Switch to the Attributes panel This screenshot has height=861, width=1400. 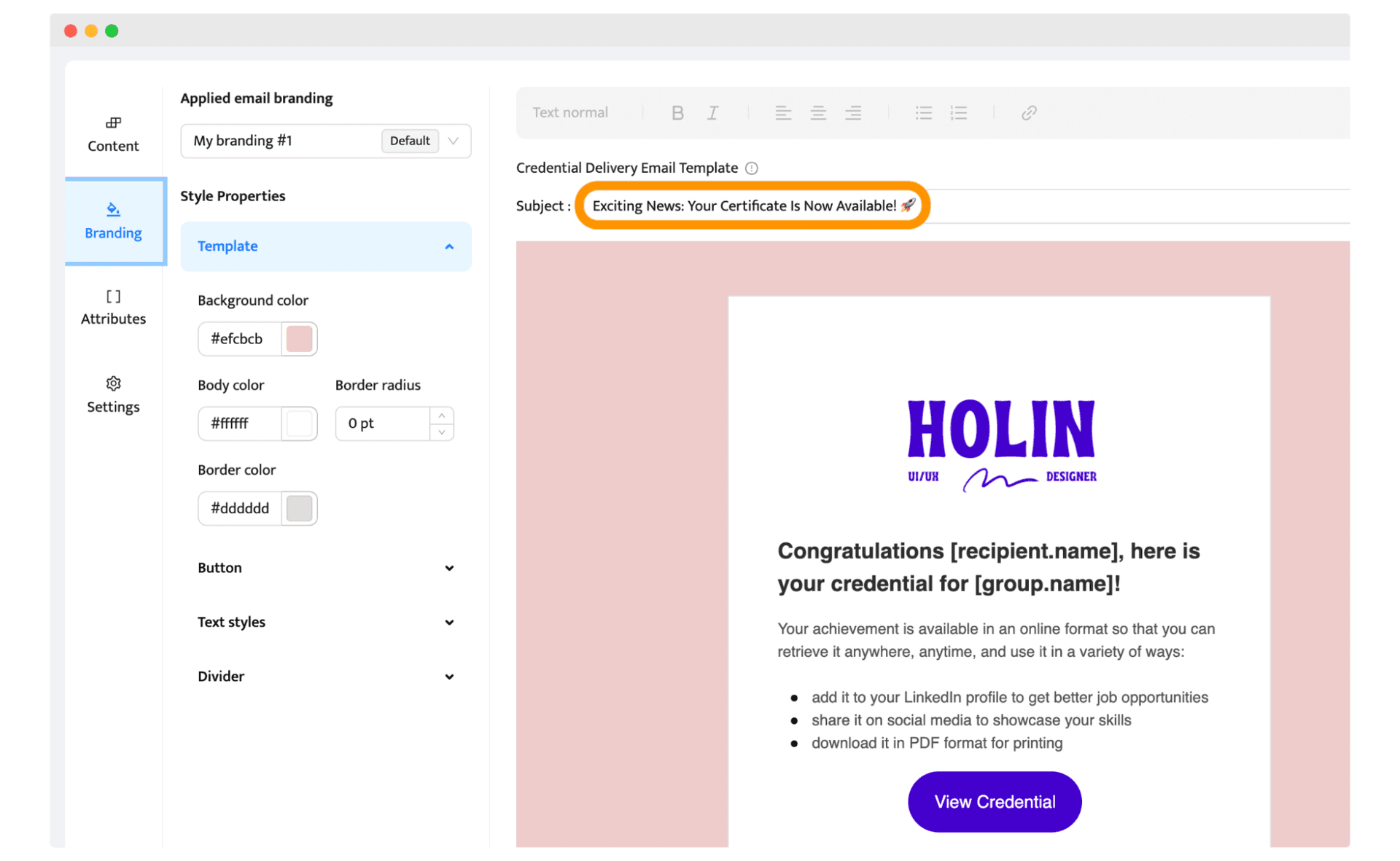[x=113, y=307]
